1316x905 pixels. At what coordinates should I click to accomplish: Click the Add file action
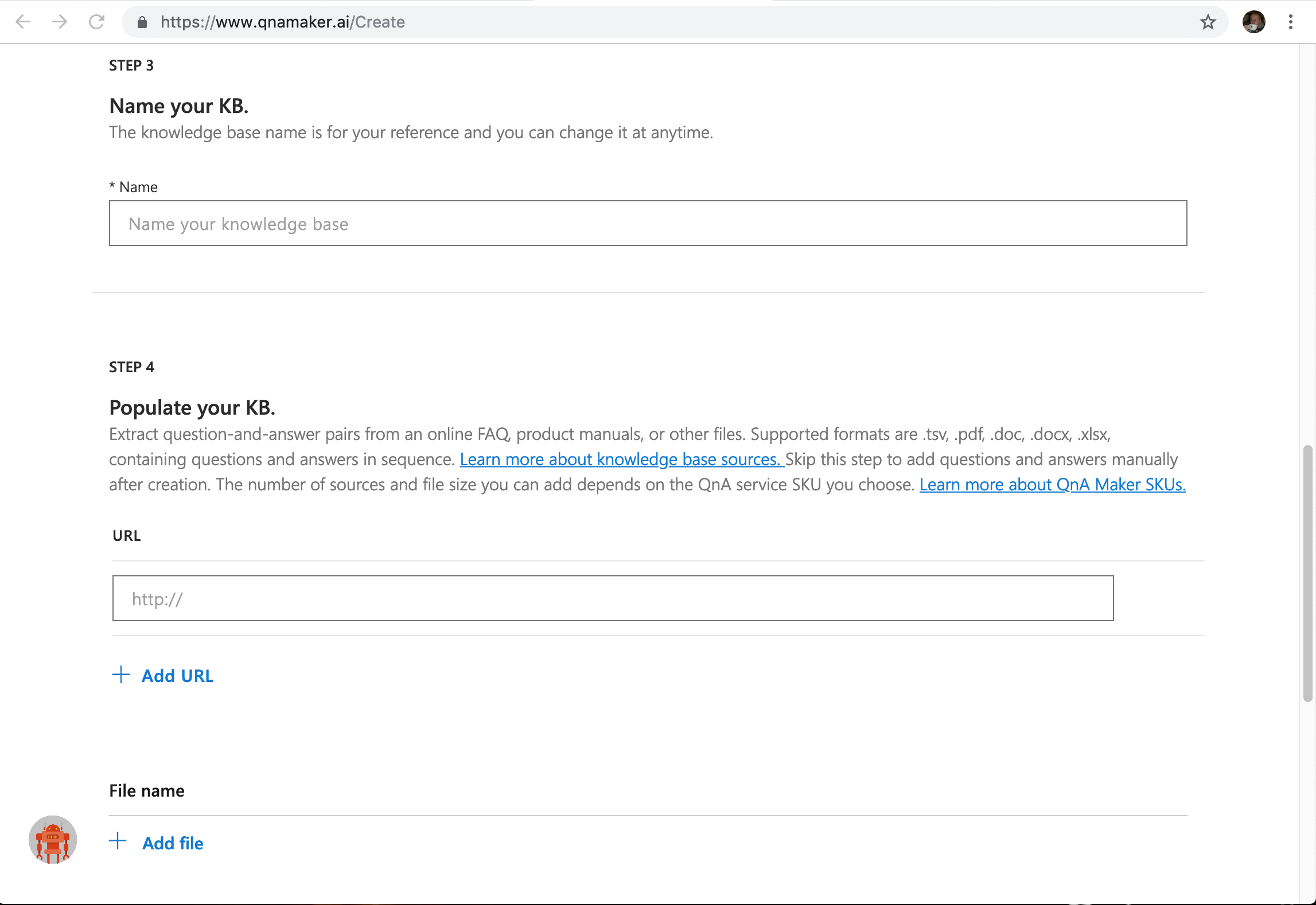pos(173,842)
